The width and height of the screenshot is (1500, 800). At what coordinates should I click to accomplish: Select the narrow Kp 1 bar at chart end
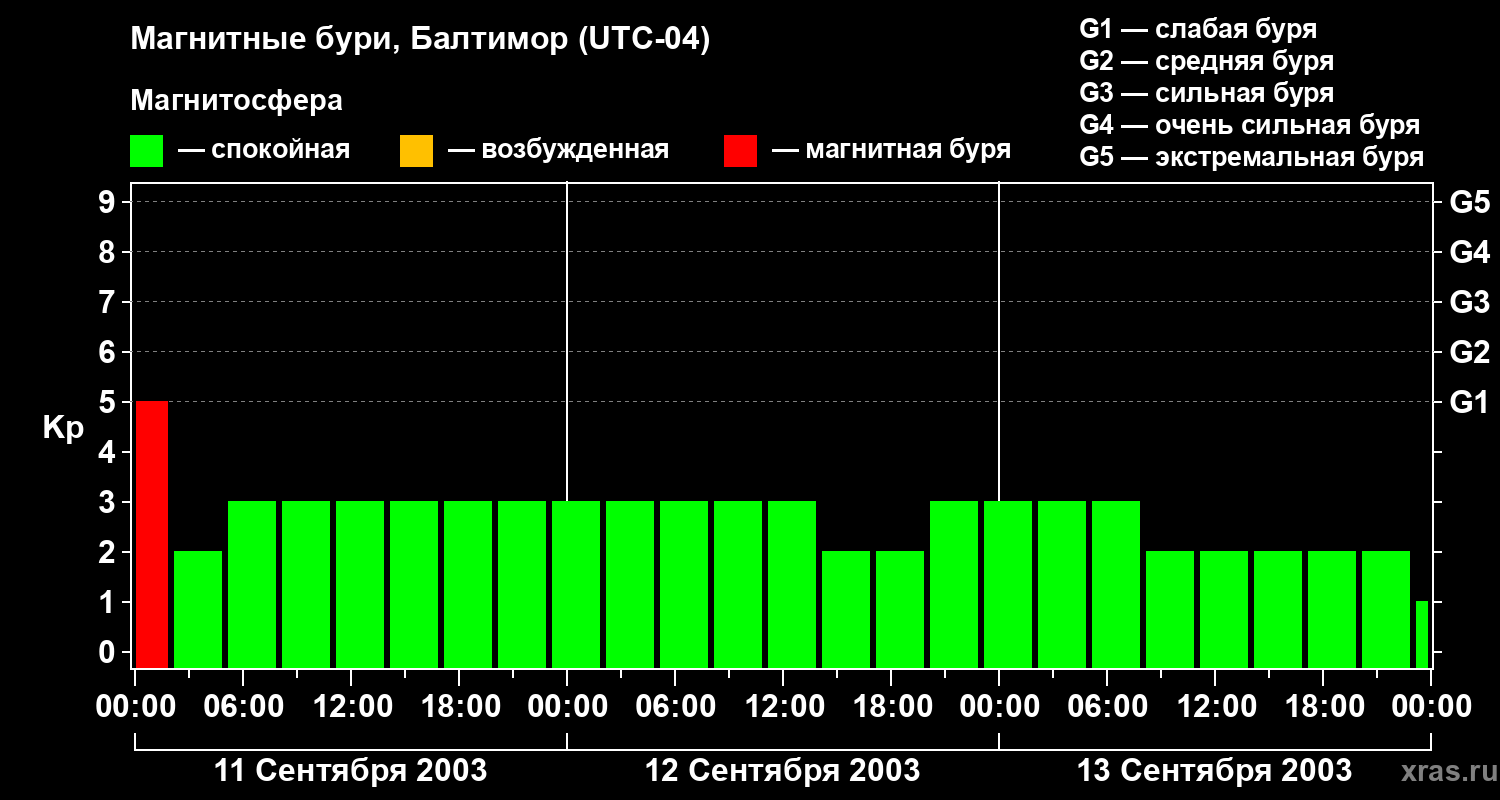(x=1422, y=634)
